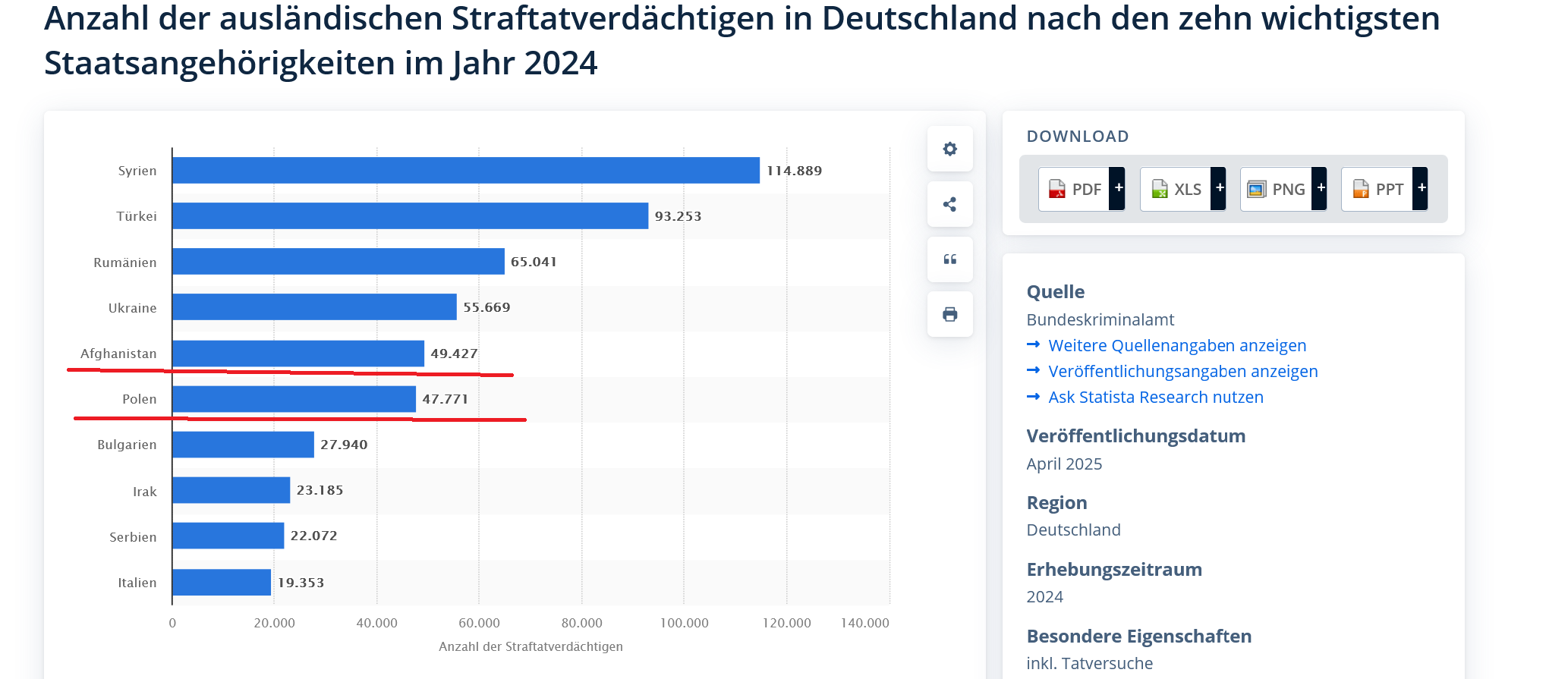The width and height of the screenshot is (1568, 679).
Task: Click the 'Syrien' axis label
Action: 137,171
